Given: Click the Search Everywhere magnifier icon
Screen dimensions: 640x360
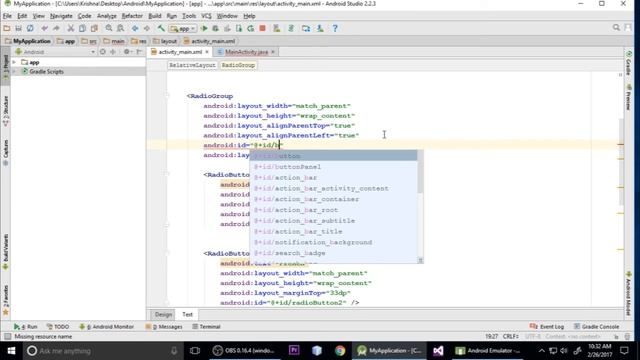Looking at the screenshot, I should click(x=616, y=28).
